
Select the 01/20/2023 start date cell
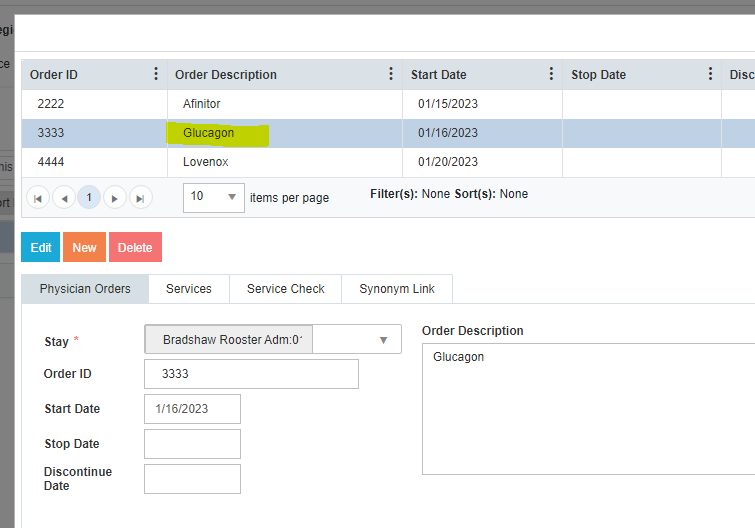482,162
